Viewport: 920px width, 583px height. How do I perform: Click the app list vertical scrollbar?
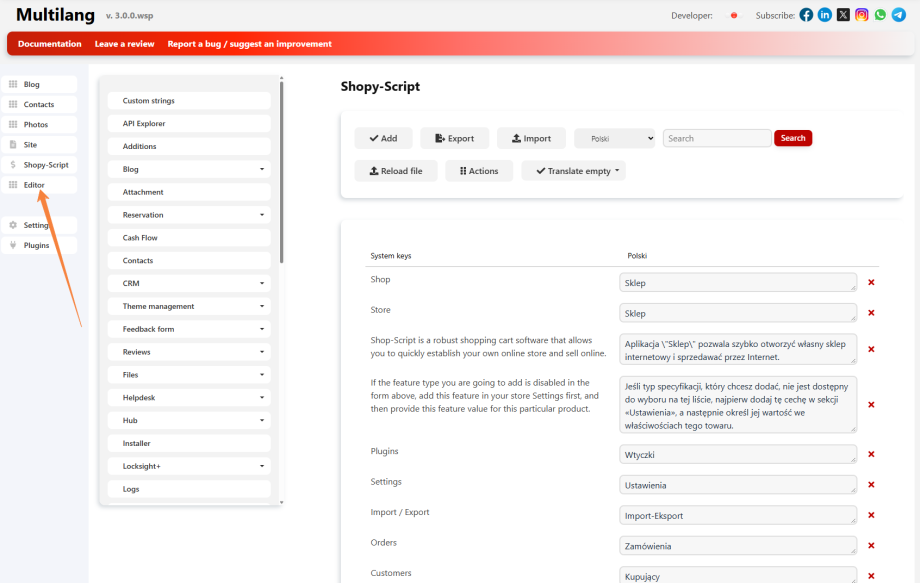tap(282, 172)
